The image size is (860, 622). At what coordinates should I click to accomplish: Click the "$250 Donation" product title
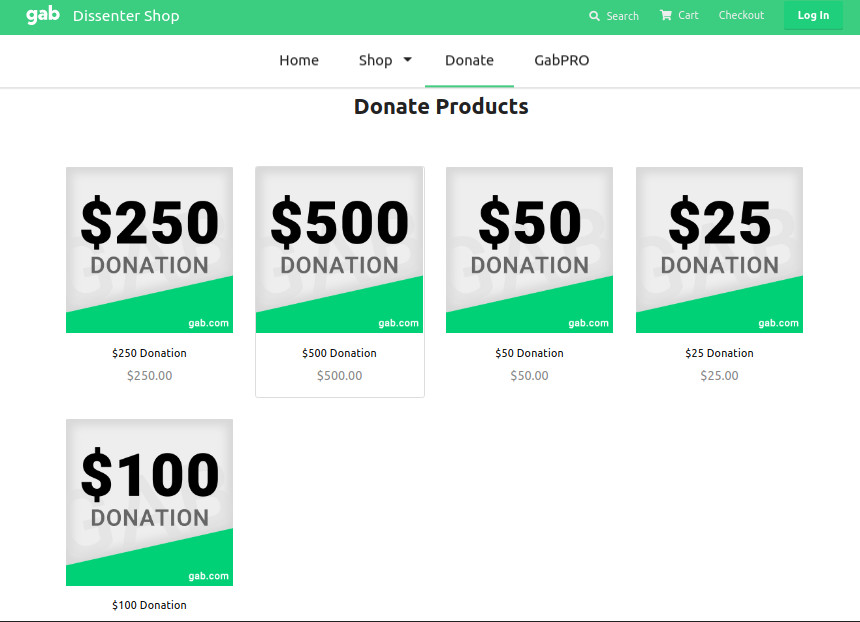[x=150, y=353]
